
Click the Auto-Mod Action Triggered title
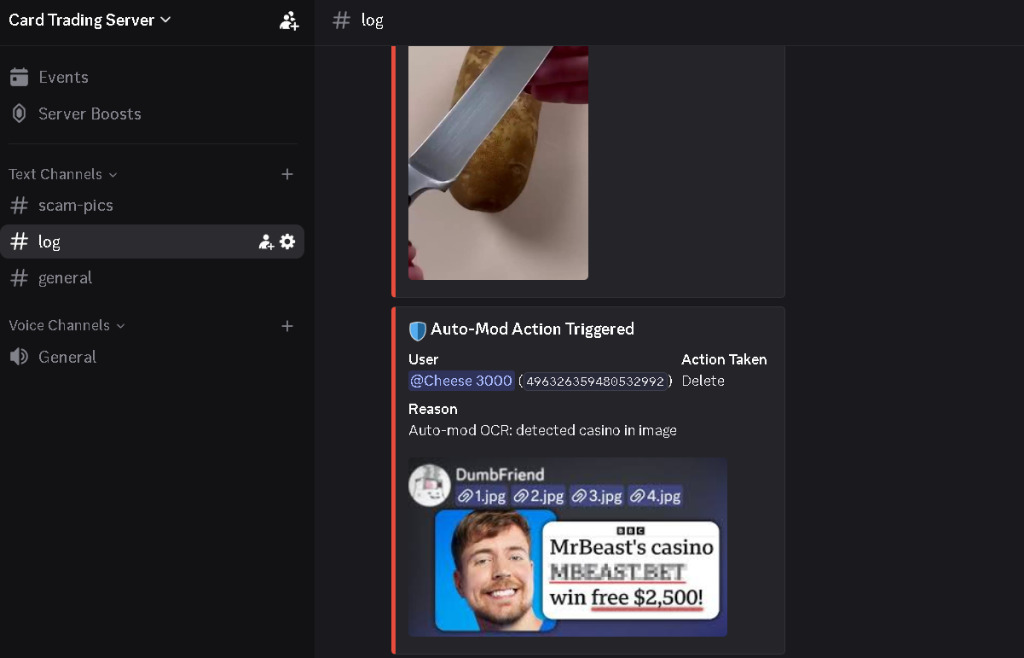[532, 329]
